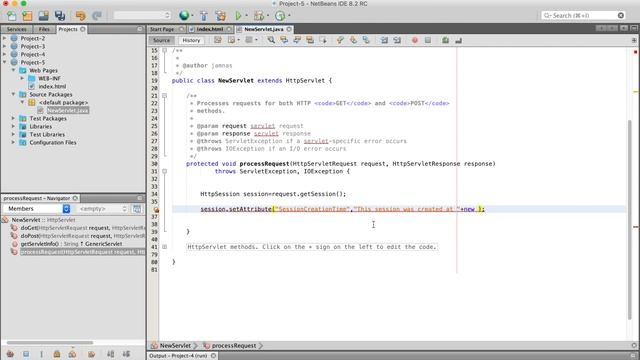
Task: Open the Output - Project-4 (run) tab
Action: (x=182, y=356)
